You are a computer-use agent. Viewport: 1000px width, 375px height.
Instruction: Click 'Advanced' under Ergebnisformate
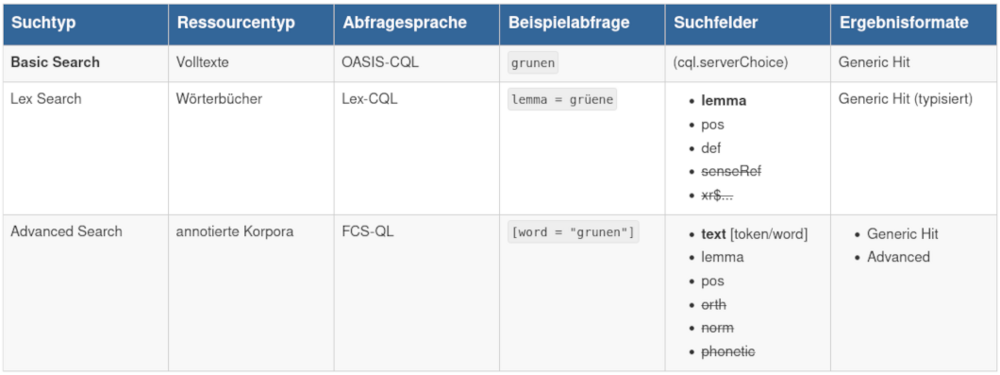pyautogui.click(x=899, y=257)
